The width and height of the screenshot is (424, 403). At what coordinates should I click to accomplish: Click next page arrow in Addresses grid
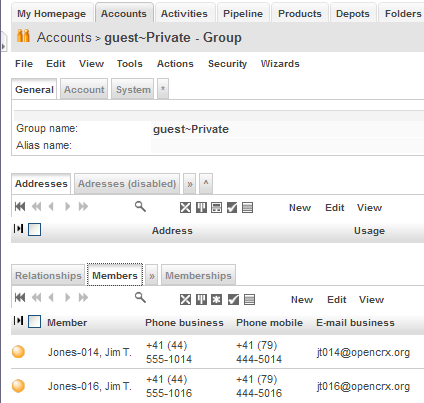click(x=67, y=207)
